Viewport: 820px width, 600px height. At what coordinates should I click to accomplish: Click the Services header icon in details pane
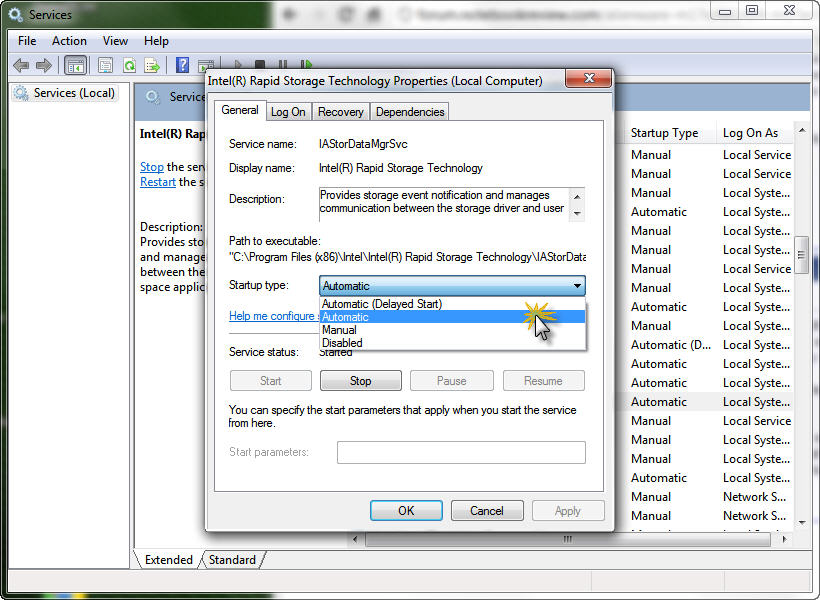153,97
